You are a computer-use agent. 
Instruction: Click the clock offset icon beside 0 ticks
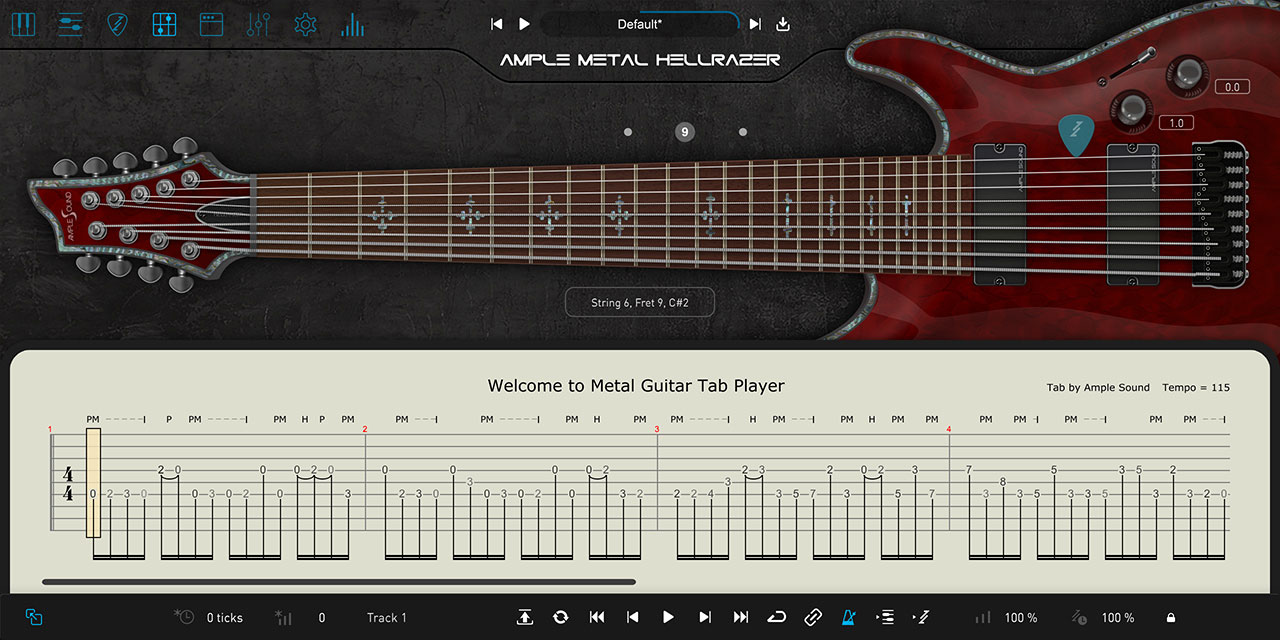(184, 617)
